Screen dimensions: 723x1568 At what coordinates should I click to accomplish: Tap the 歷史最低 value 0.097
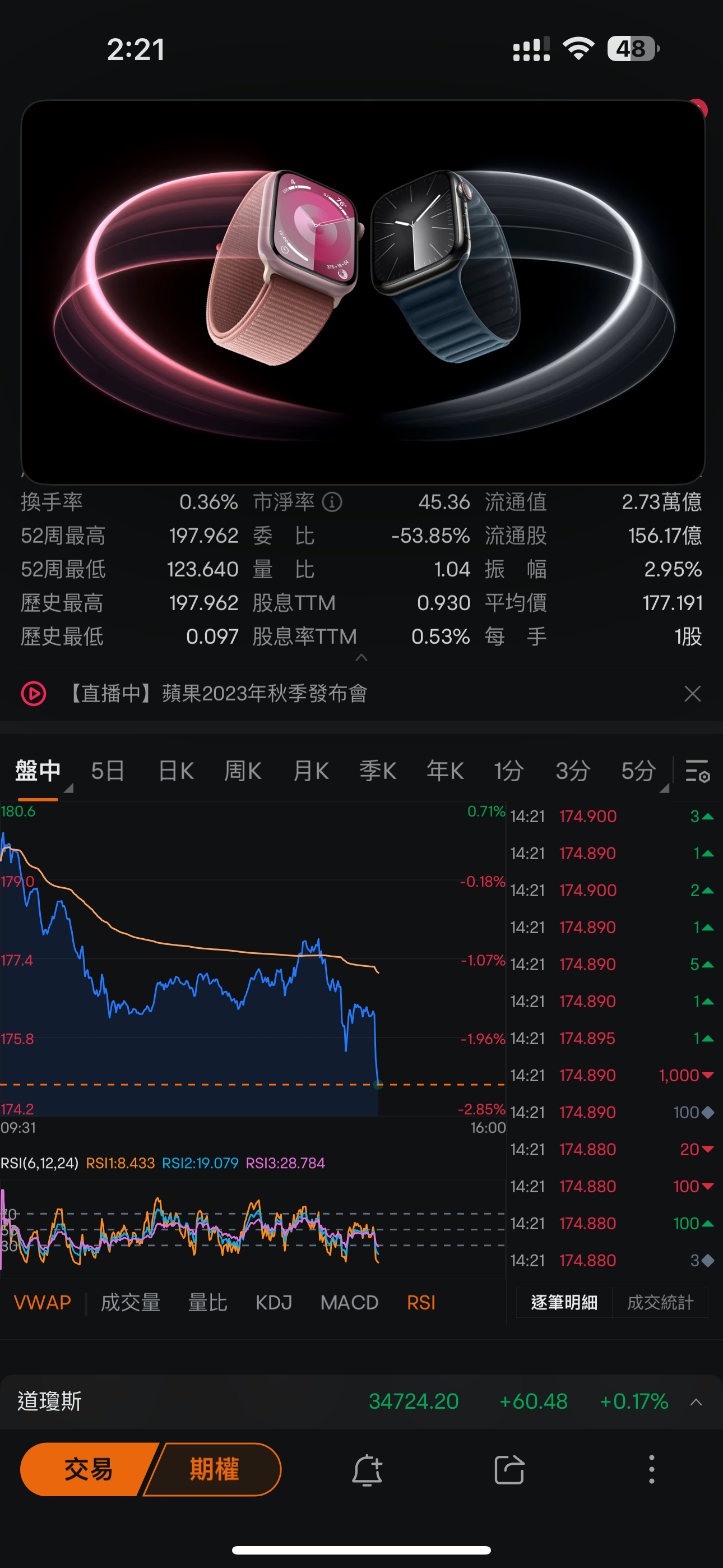[x=212, y=637]
